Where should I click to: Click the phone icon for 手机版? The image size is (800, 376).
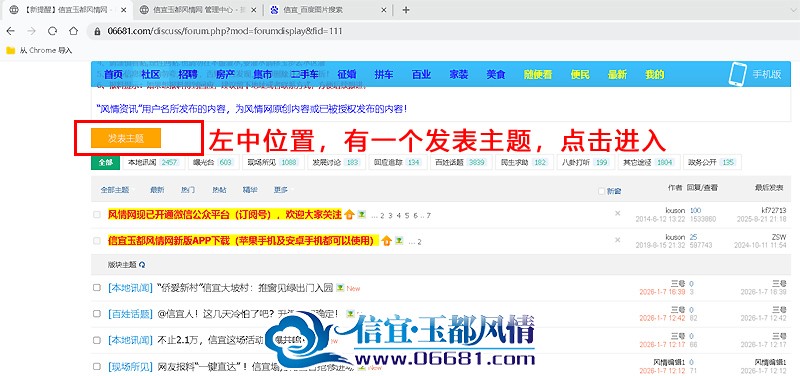pyautogui.click(x=737, y=74)
